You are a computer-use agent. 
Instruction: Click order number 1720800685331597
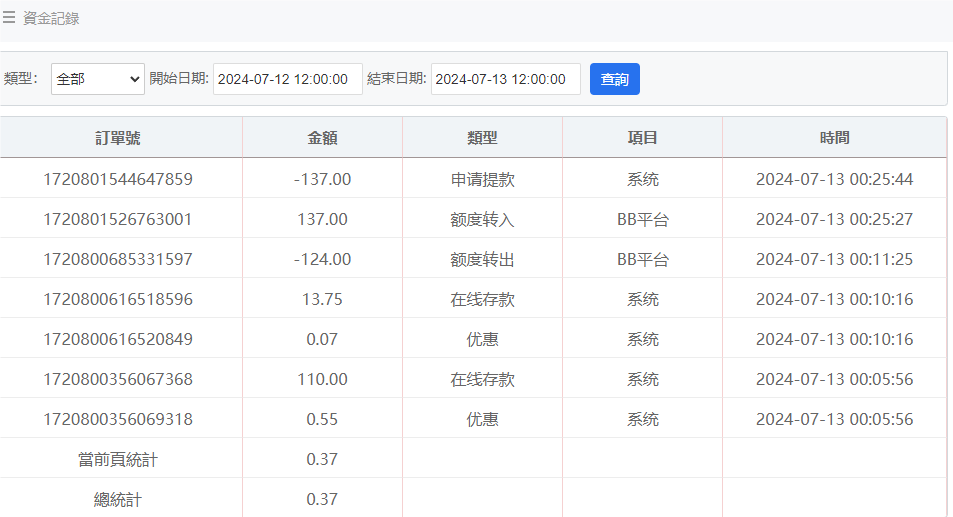(x=118, y=259)
